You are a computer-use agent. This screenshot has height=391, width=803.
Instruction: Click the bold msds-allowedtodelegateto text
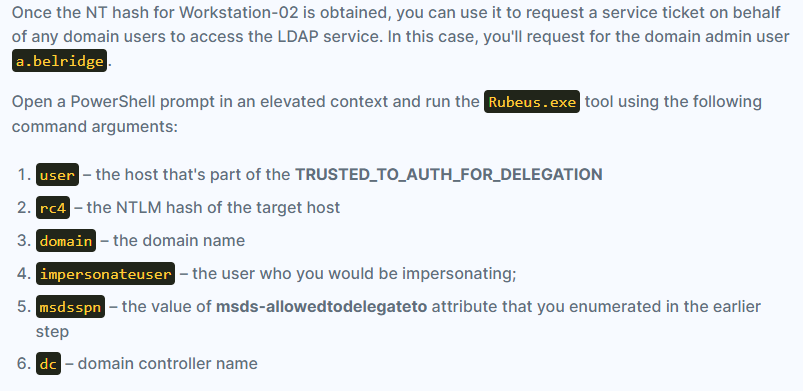pos(321,306)
